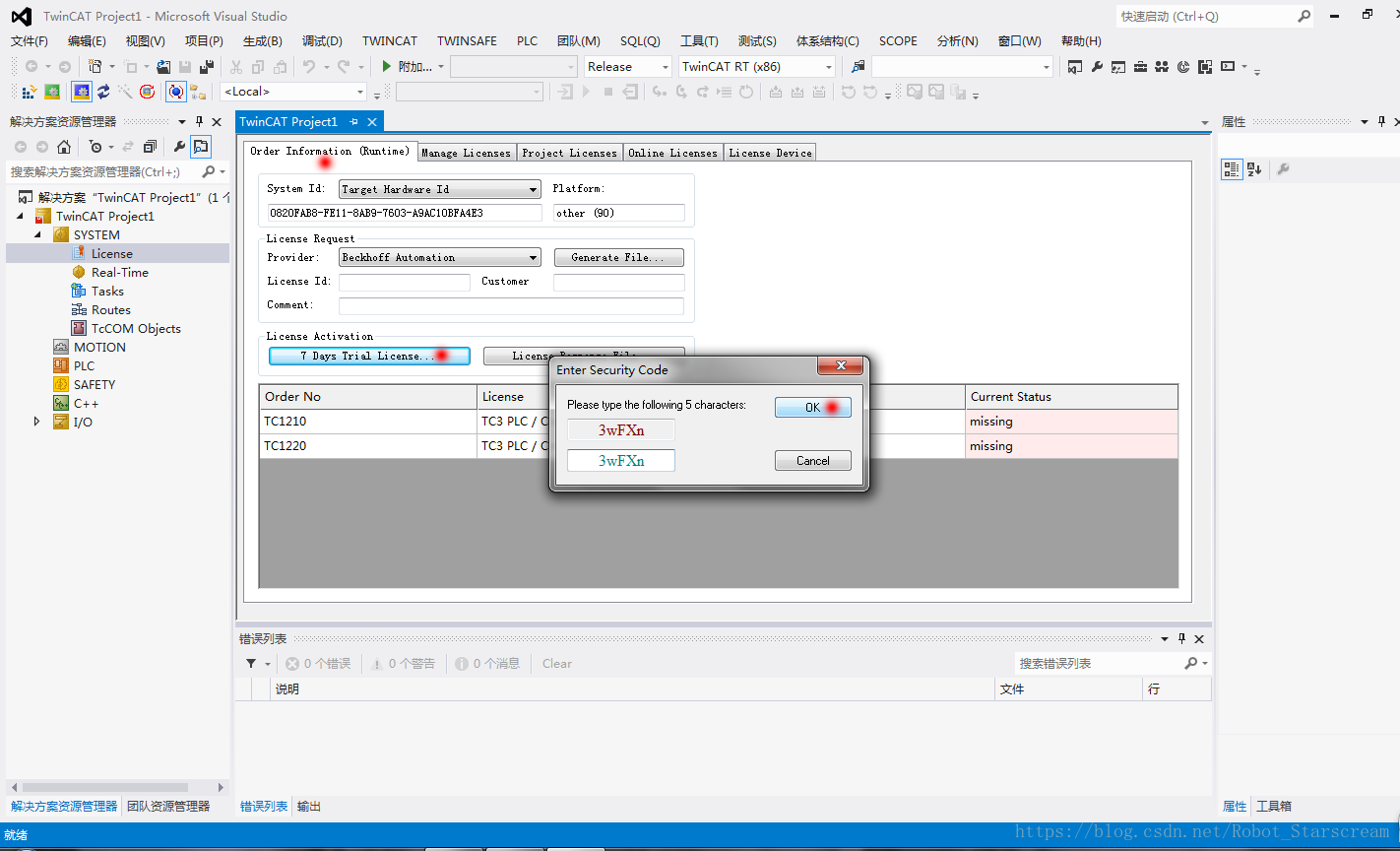Expand the I/O tree node
Screen dimensions: 1400x851
coord(38,423)
